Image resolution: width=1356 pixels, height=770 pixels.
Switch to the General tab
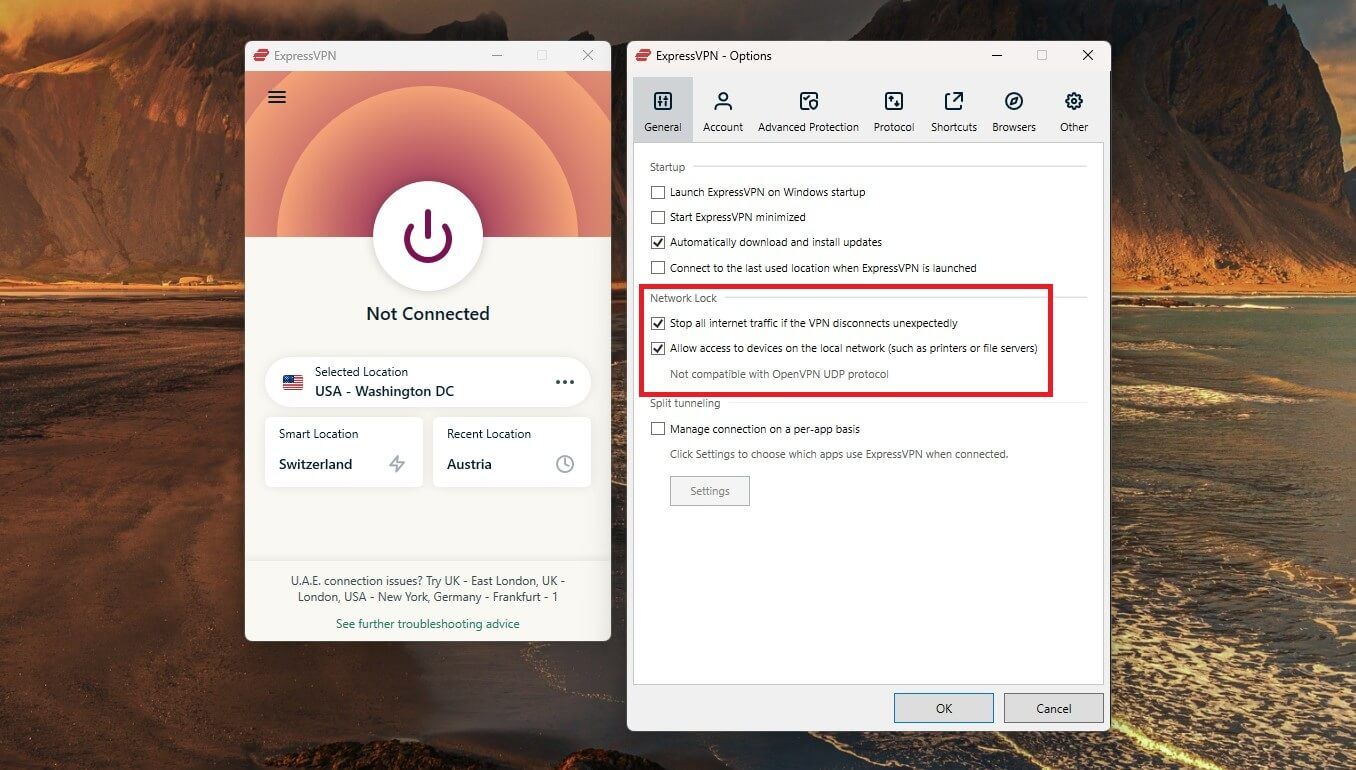tap(663, 111)
